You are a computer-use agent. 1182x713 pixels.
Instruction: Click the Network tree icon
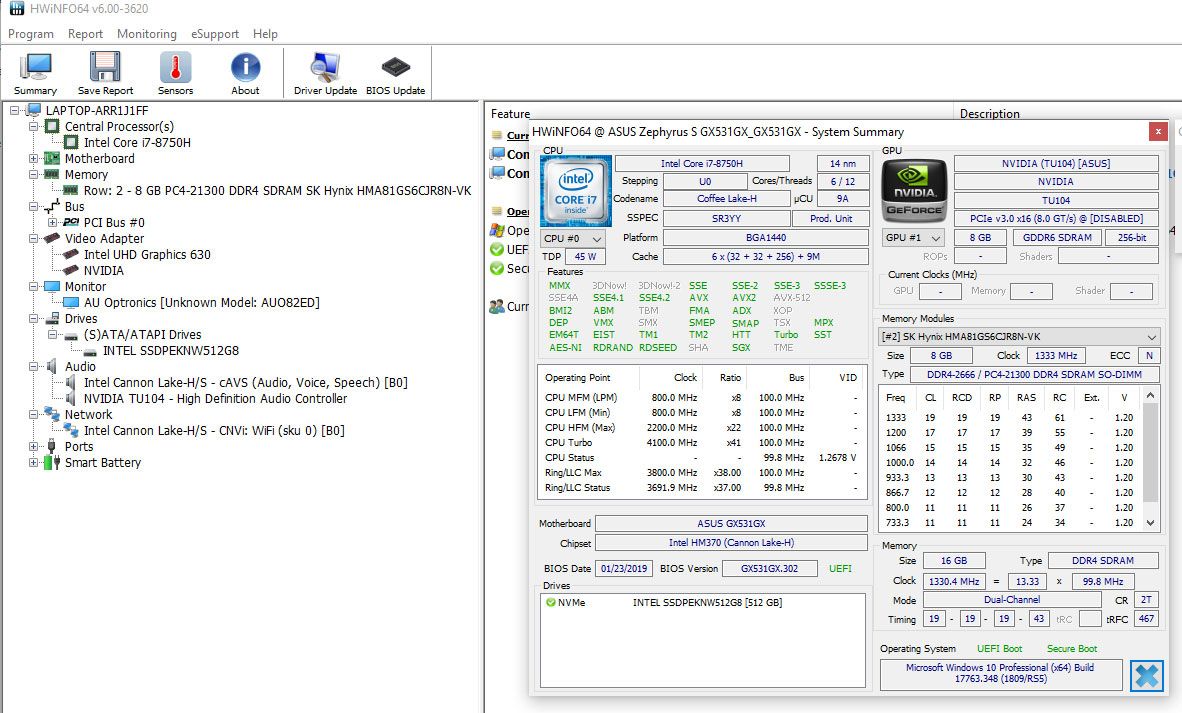(52, 414)
